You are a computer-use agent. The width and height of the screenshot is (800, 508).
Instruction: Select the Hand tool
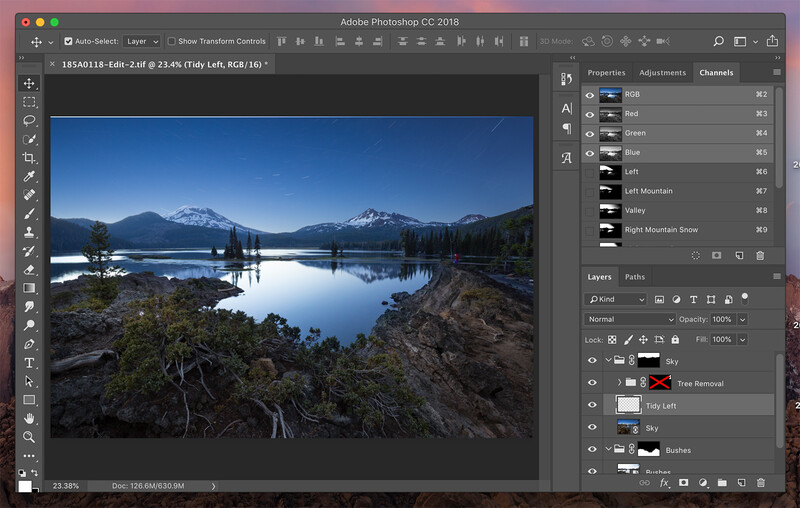pyautogui.click(x=29, y=418)
